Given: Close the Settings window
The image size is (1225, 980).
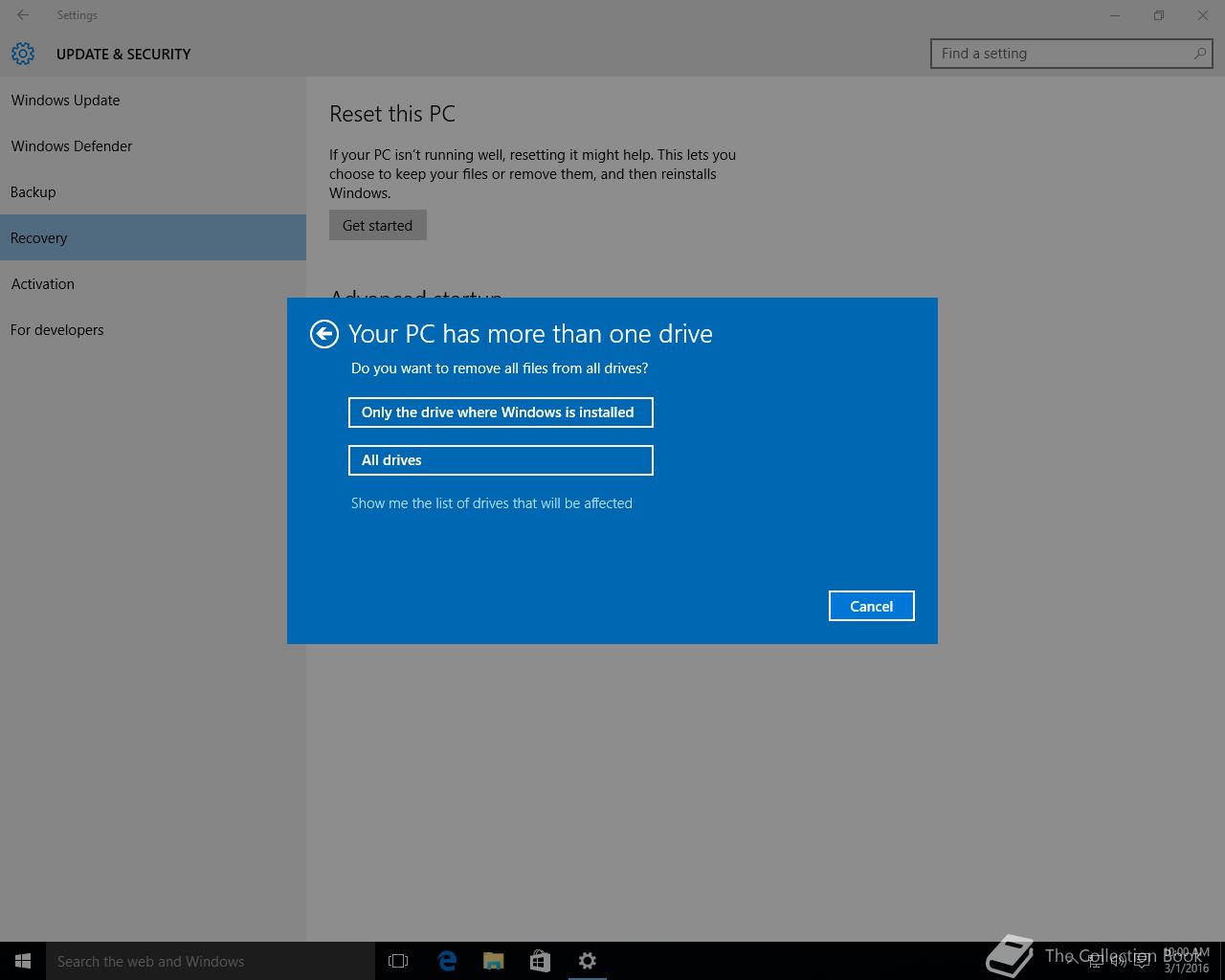Looking at the screenshot, I should (x=1203, y=15).
